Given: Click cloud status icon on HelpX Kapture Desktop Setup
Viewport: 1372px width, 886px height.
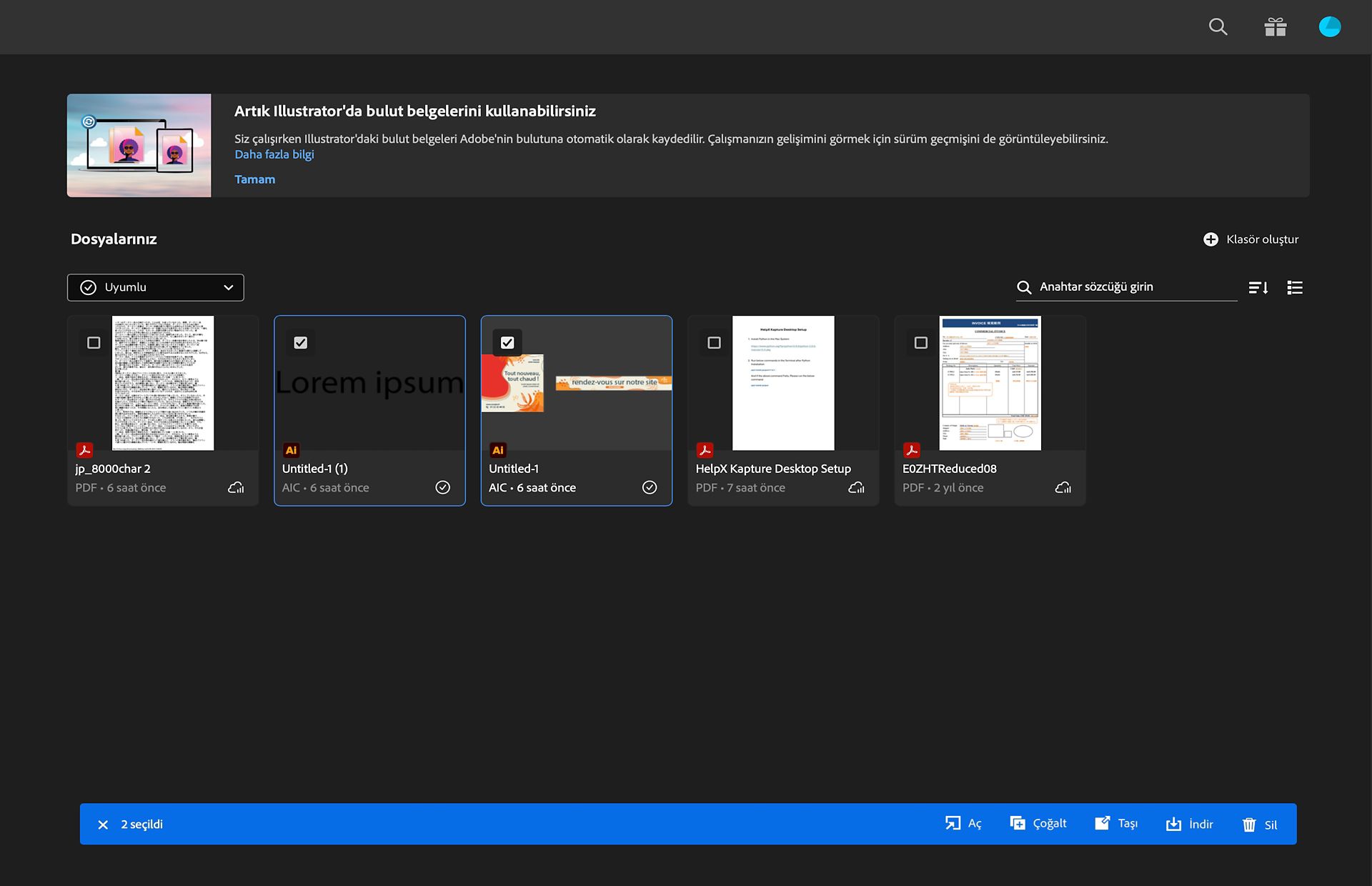Looking at the screenshot, I should (856, 487).
